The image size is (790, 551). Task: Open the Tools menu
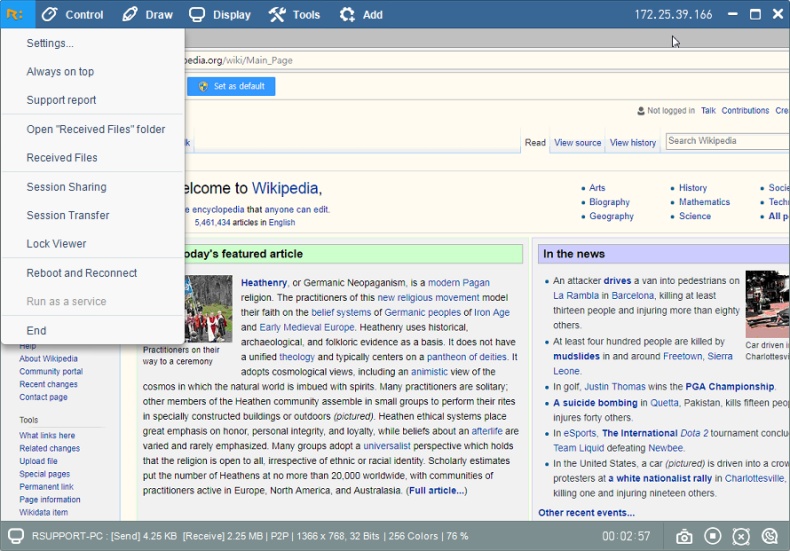[294, 15]
